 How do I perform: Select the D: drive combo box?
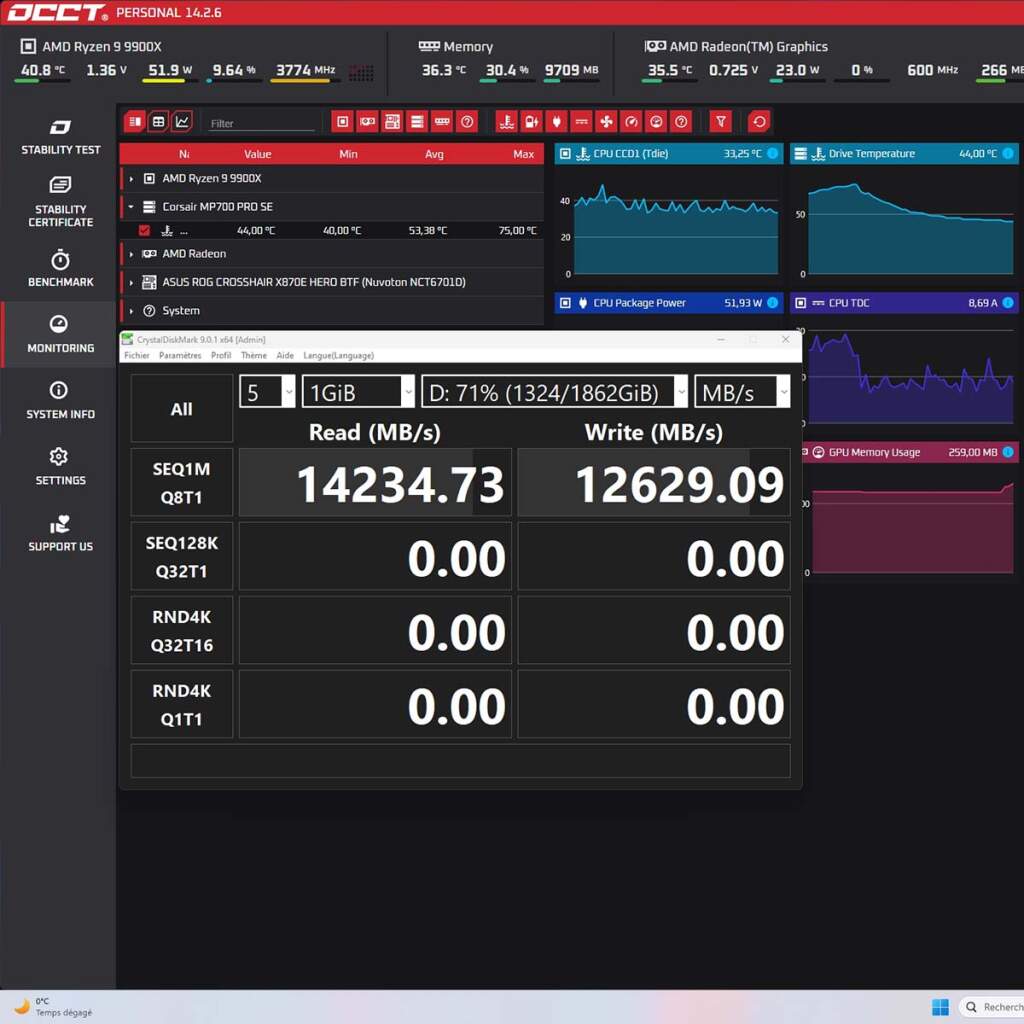(x=553, y=391)
